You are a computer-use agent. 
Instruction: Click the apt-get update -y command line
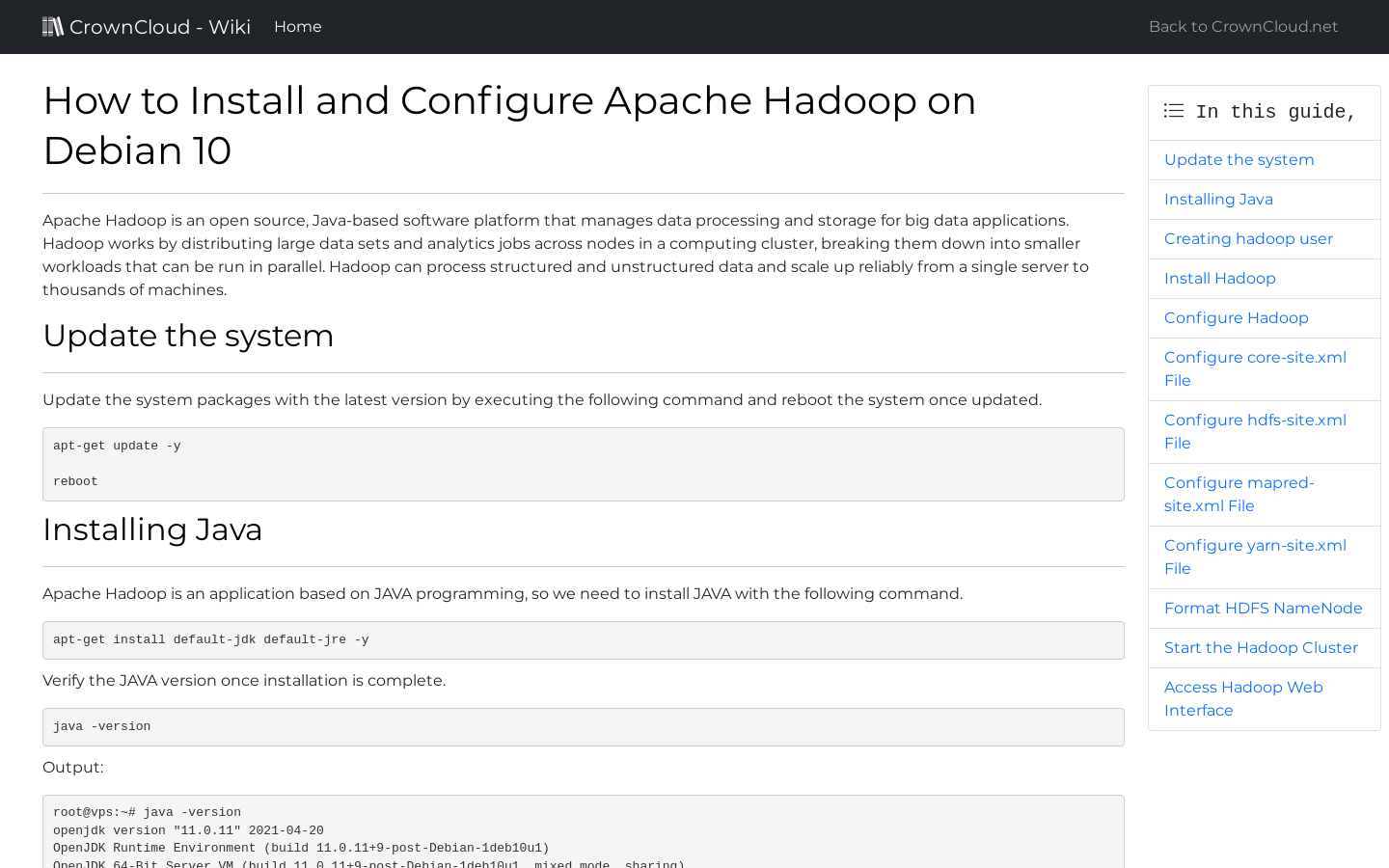tap(117, 446)
